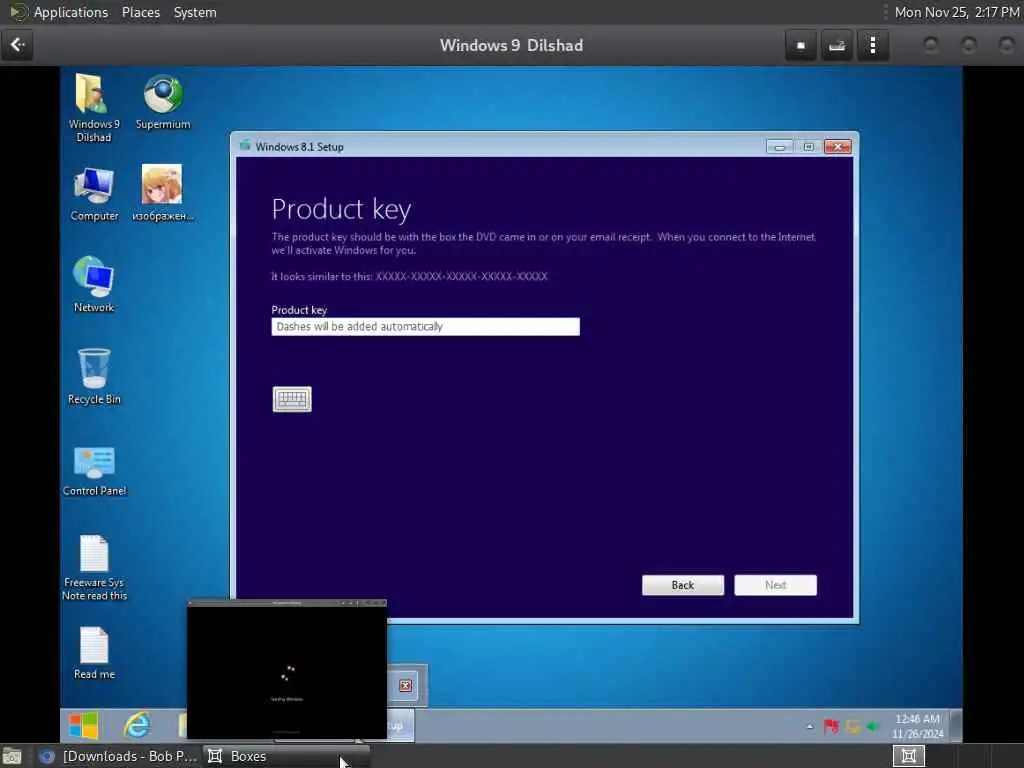Click the red flag Action Center tray icon

(x=831, y=726)
